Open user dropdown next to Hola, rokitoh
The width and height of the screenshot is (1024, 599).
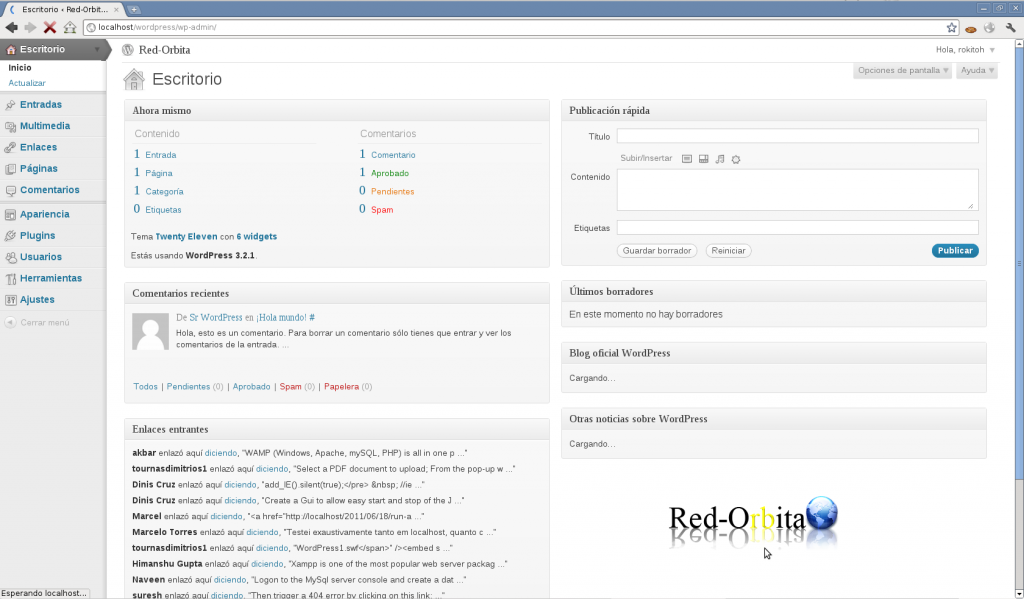(992, 50)
